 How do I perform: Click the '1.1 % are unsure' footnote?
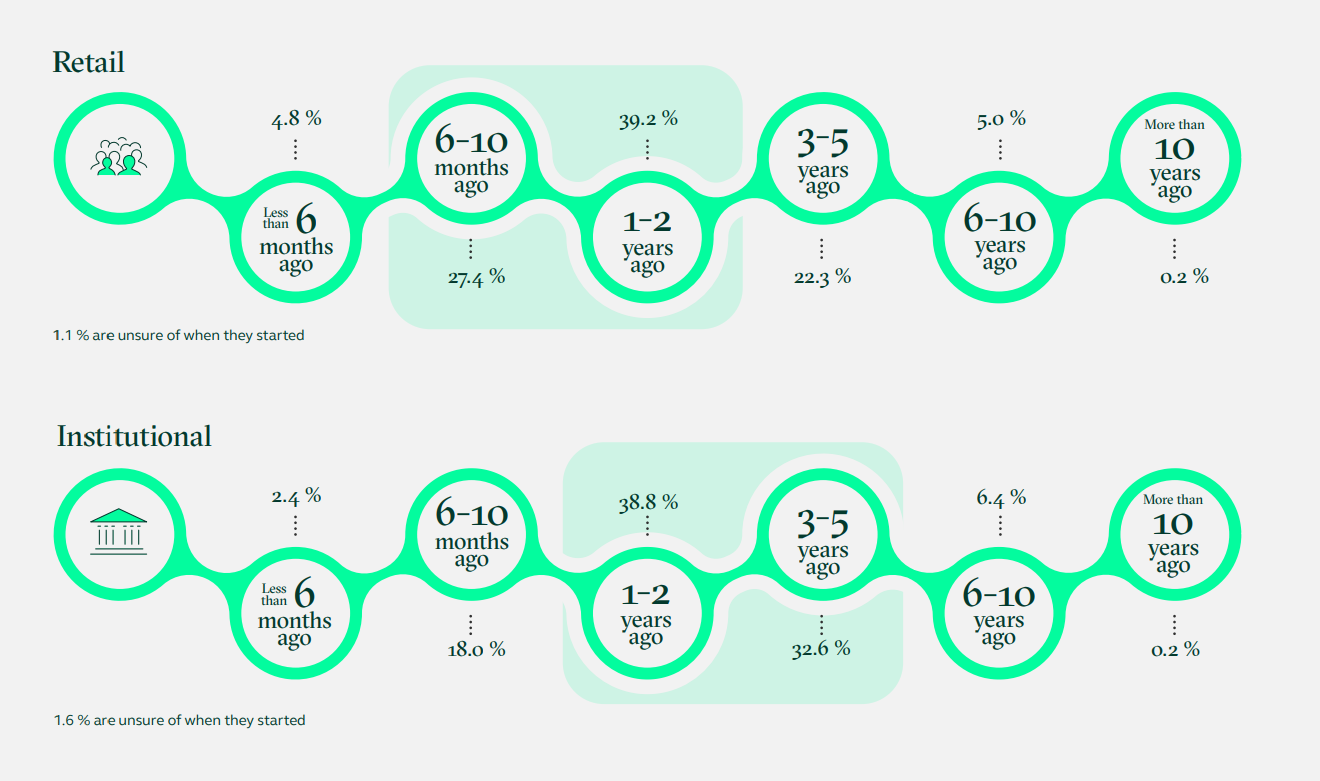click(x=179, y=336)
